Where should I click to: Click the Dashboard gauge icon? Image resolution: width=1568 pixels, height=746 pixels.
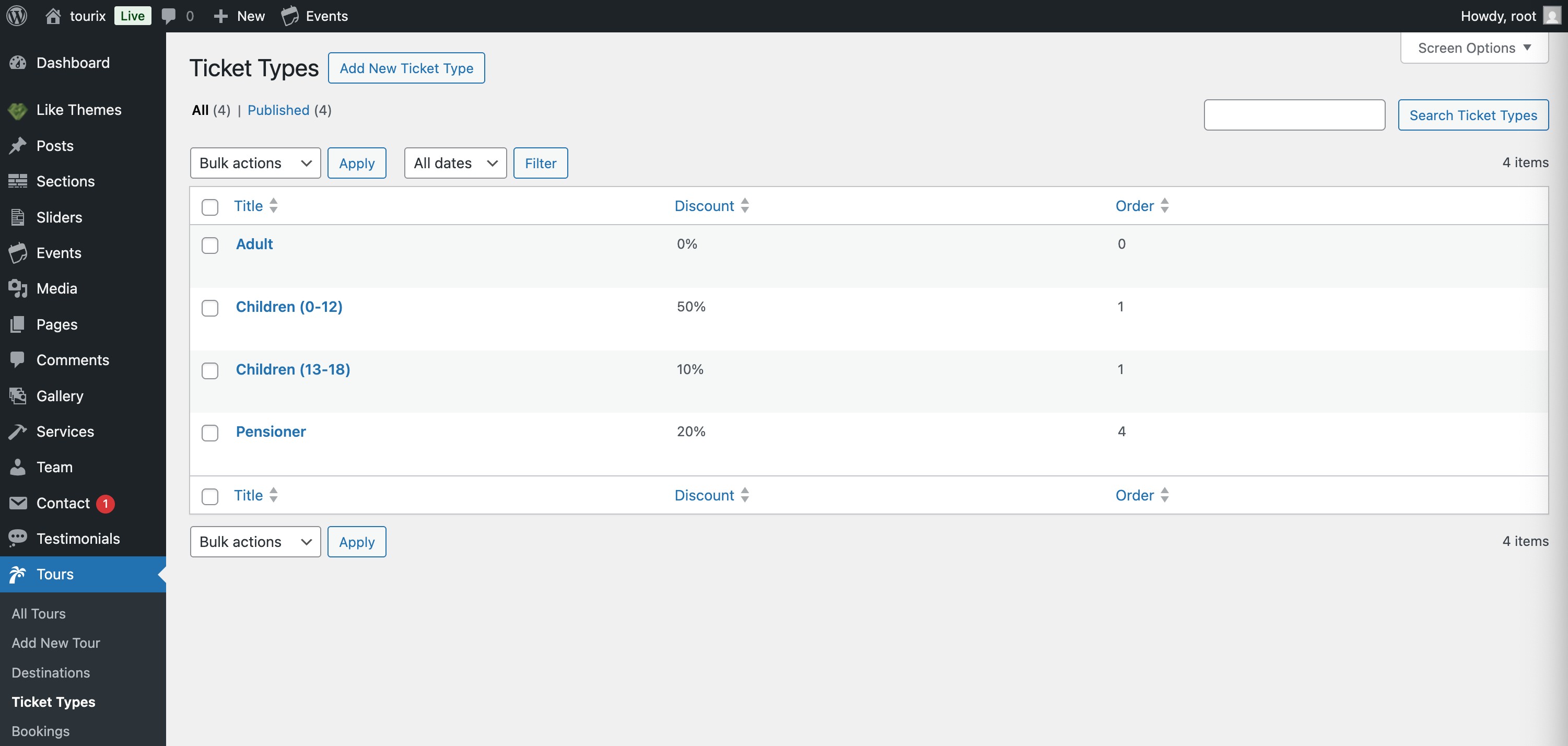point(18,63)
